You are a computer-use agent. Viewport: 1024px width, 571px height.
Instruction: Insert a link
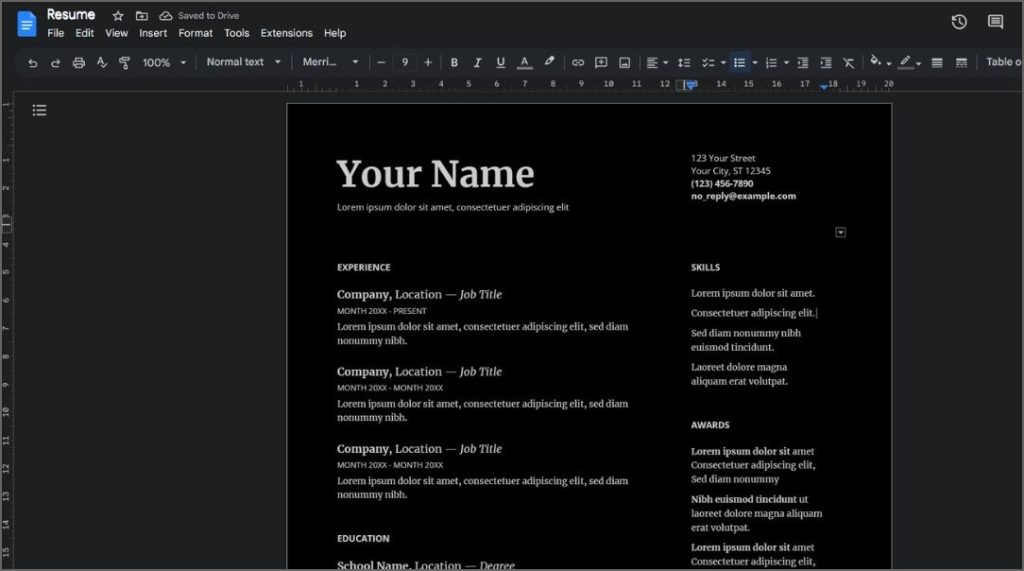(x=578, y=63)
